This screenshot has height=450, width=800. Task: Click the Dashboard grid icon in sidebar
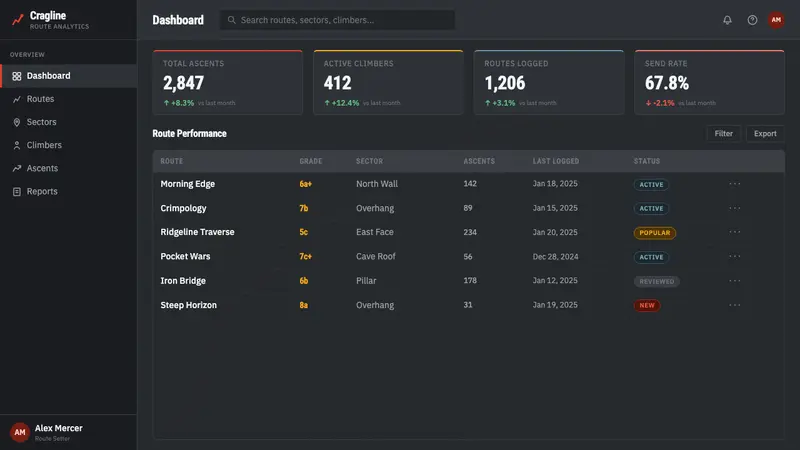[x=17, y=76]
